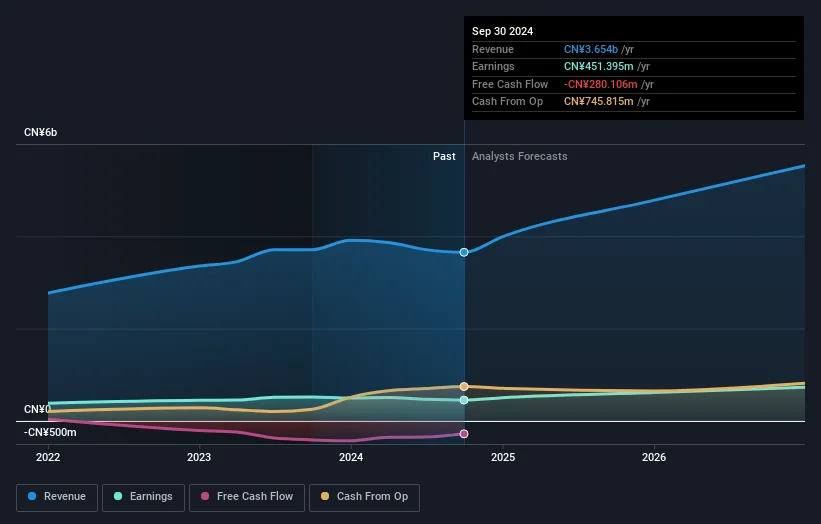The height and width of the screenshot is (524, 821).
Task: Select the pink Free Cash Flow marker
Action: coord(464,434)
